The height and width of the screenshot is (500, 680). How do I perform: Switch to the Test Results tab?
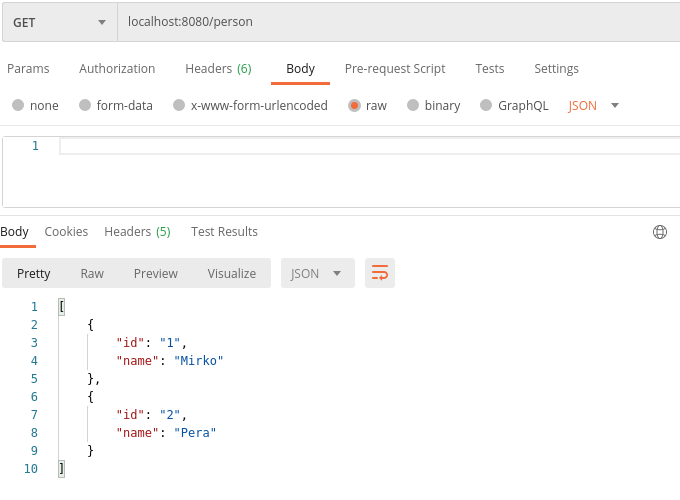(224, 232)
